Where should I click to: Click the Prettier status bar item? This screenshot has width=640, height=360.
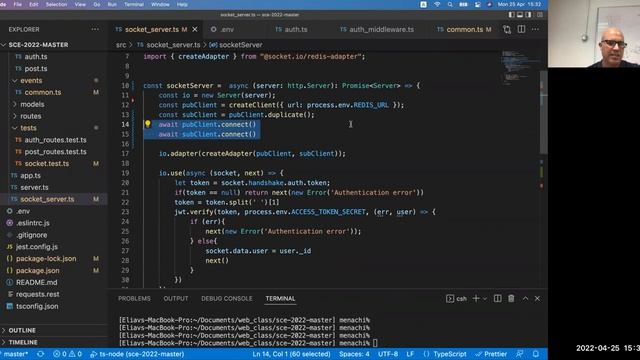tap(491, 354)
